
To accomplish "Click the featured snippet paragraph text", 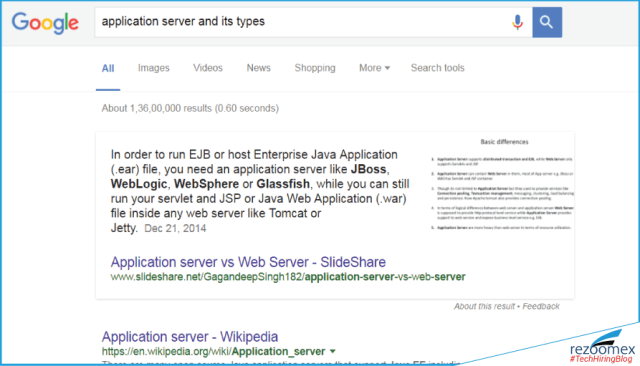I will click(x=260, y=191).
